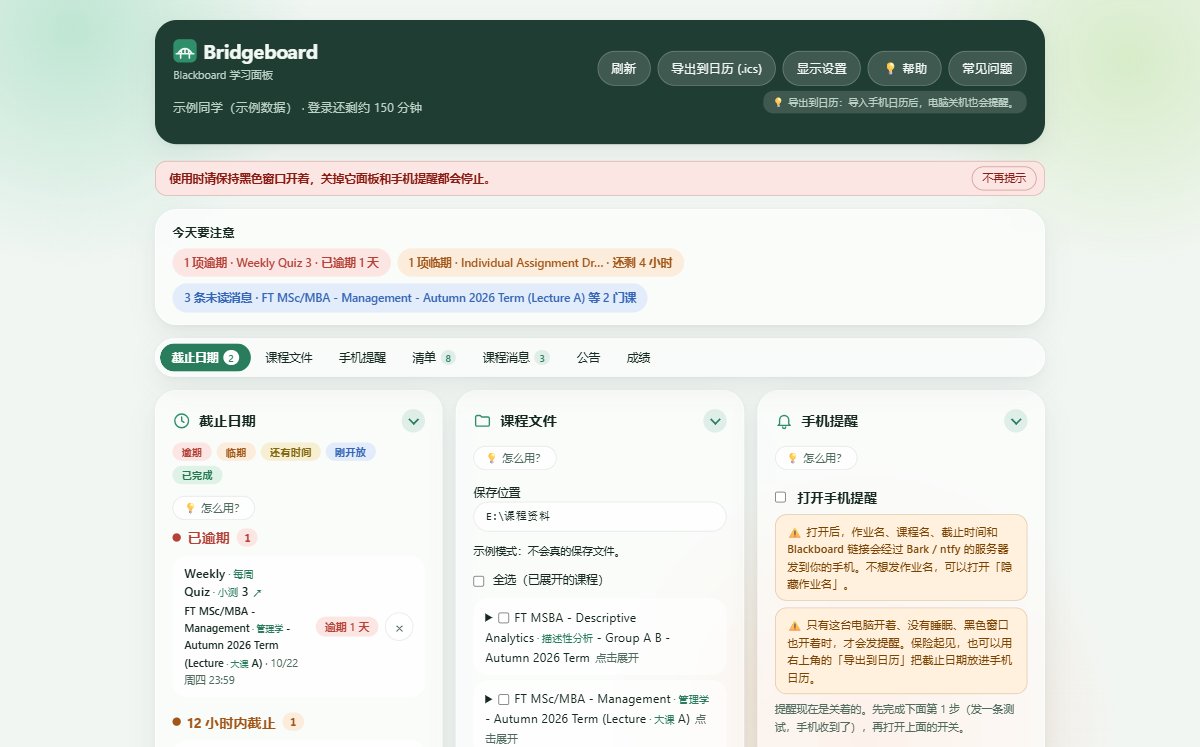Expand the FT MSBA Descriptive Analytics course triangle
1200x747 pixels.
pyautogui.click(x=489, y=618)
